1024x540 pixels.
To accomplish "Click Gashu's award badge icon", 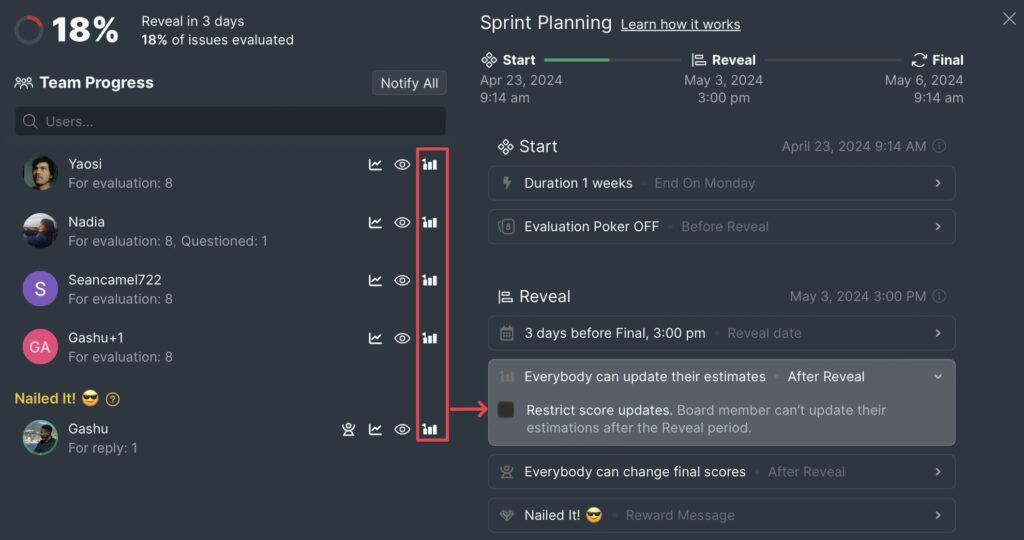I will coord(348,430).
